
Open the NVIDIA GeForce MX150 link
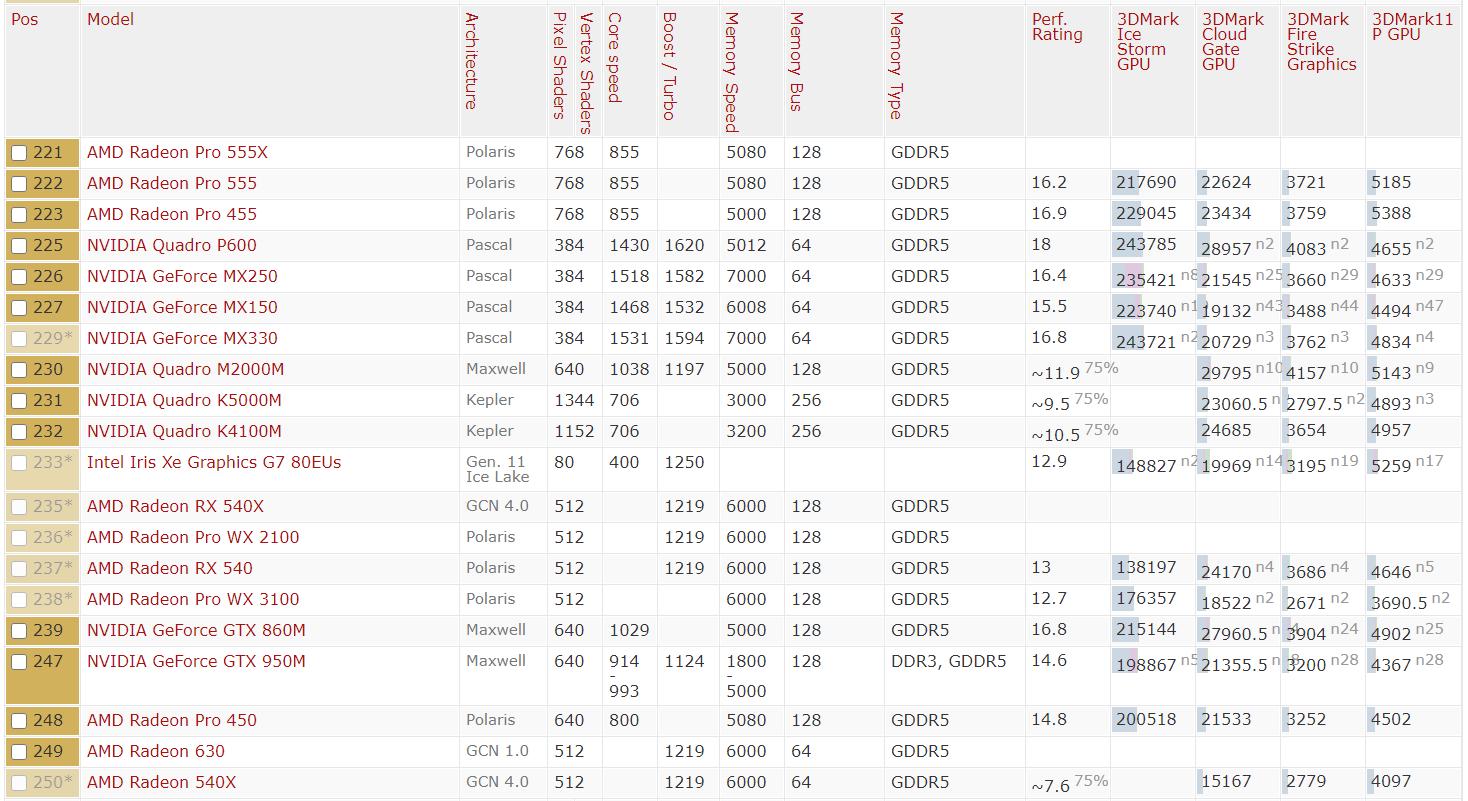pos(182,308)
